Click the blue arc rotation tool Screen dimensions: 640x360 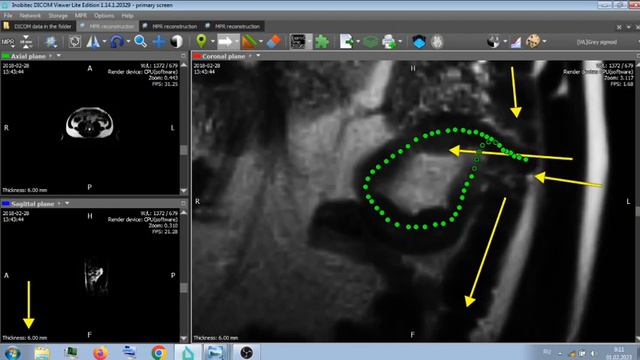click(x=117, y=42)
